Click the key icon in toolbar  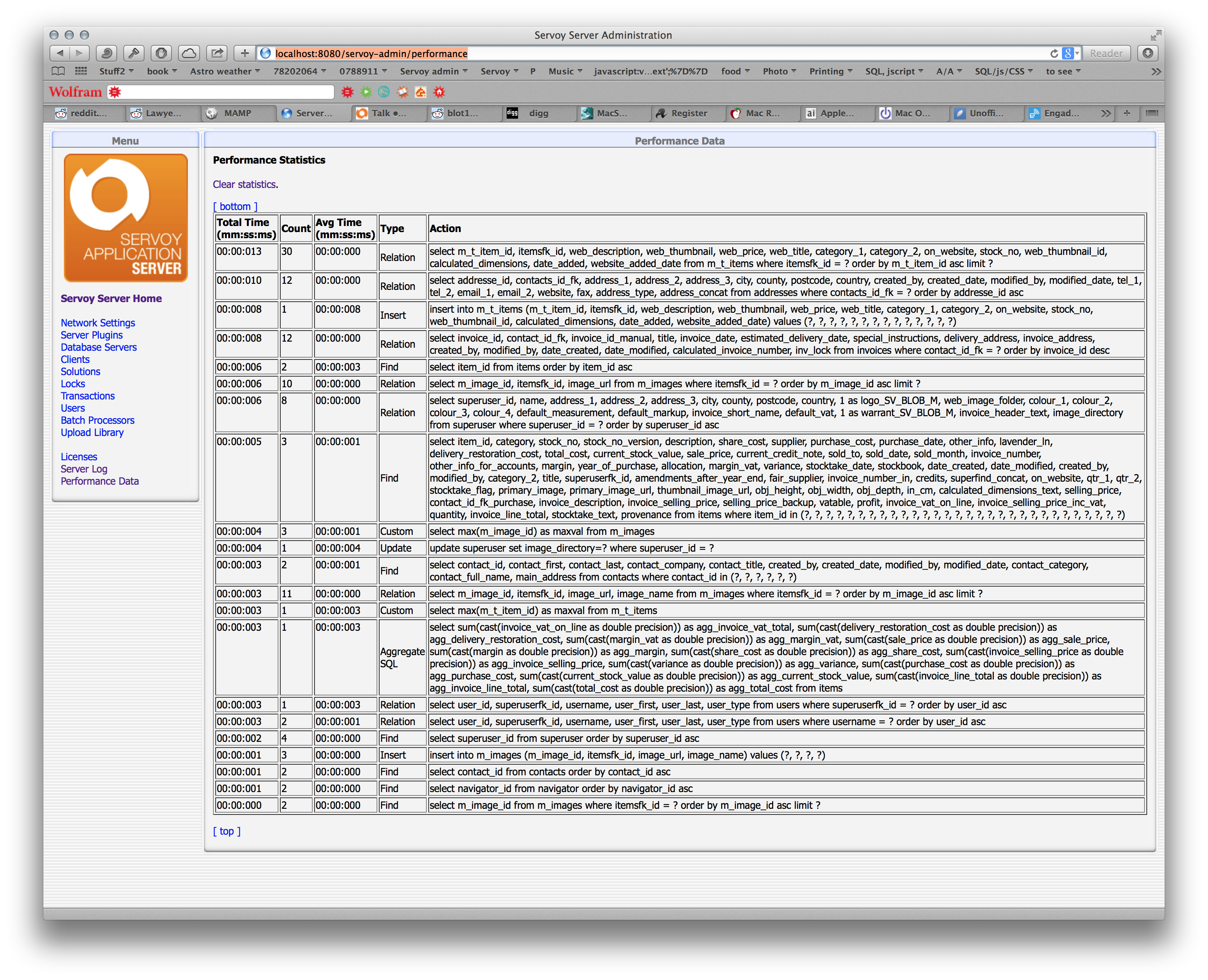(134, 53)
